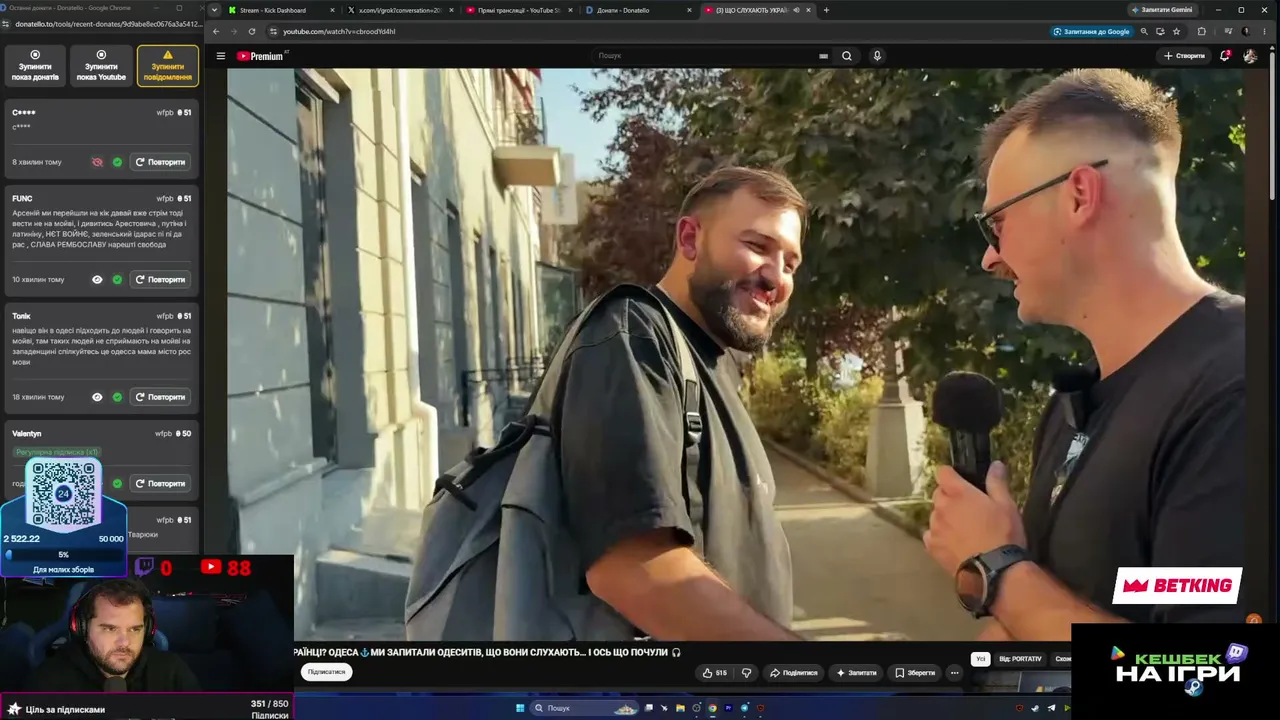Open Chrome three-dot menu
The width and height of the screenshot is (1280, 720).
1264,31
